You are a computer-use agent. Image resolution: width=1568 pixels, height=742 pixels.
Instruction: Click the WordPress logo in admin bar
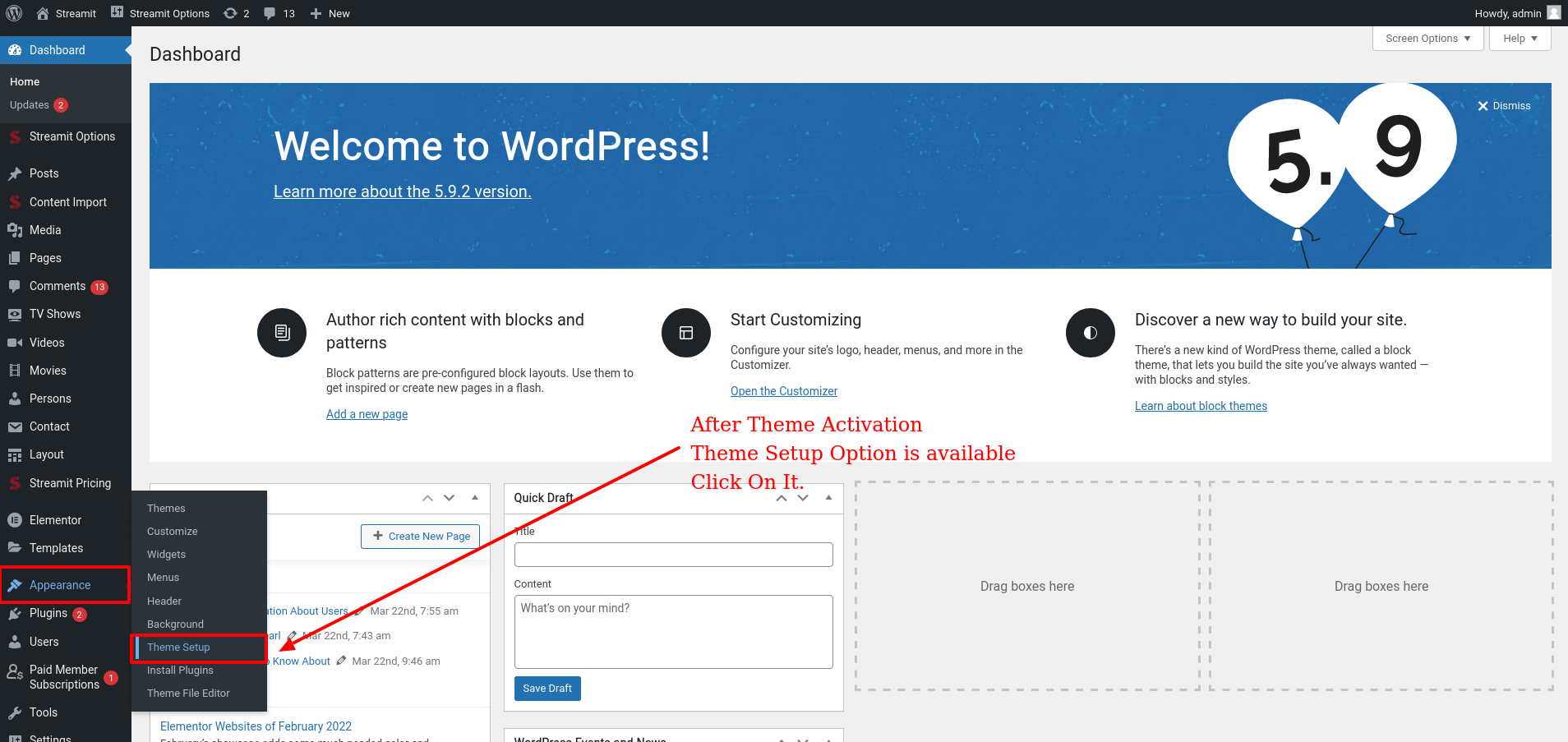(14, 13)
